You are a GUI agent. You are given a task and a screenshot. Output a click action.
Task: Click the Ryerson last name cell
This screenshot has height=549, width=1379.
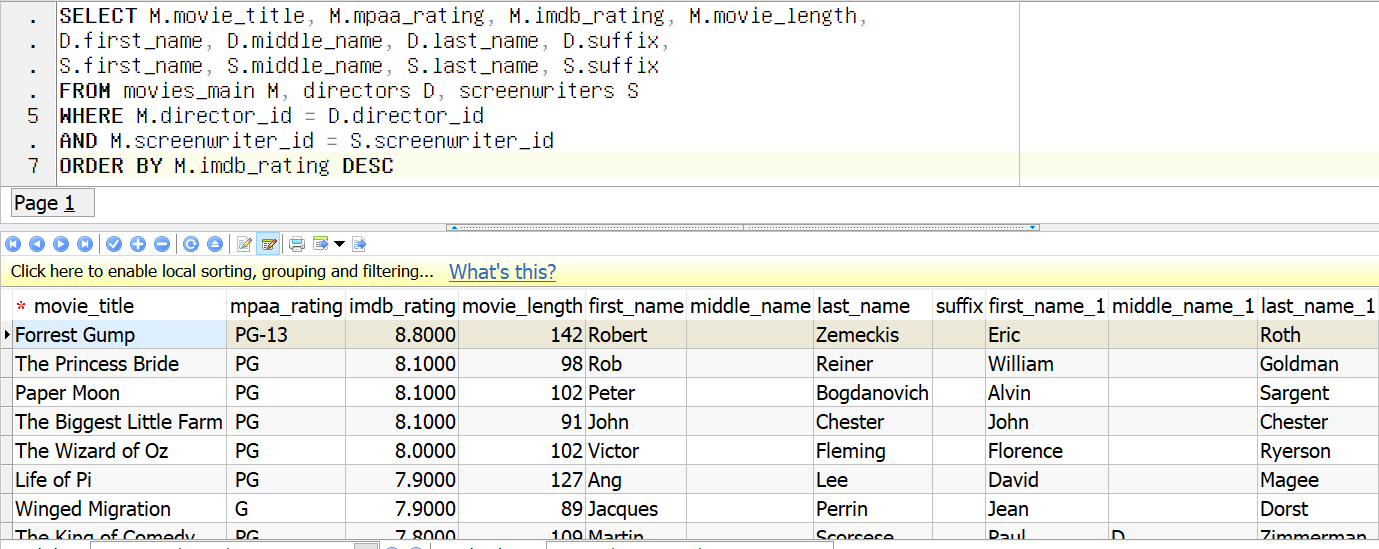coord(1318,451)
